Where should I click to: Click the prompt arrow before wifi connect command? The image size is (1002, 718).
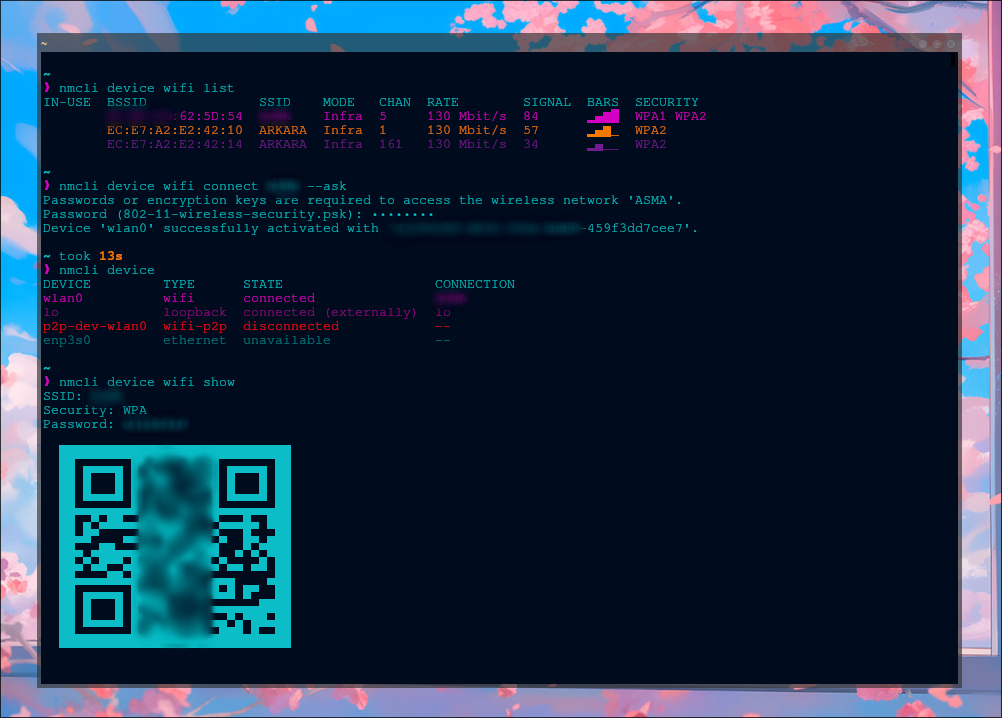[x=47, y=185]
